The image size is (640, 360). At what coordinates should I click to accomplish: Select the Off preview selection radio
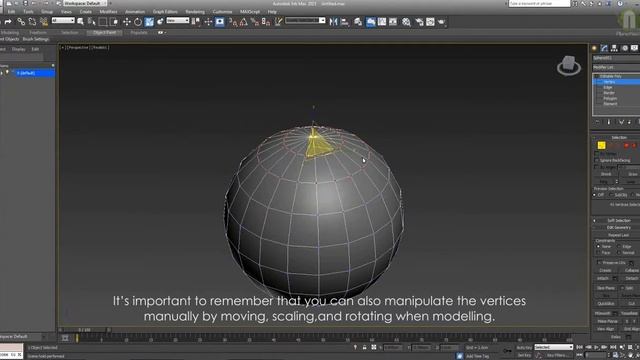595,195
